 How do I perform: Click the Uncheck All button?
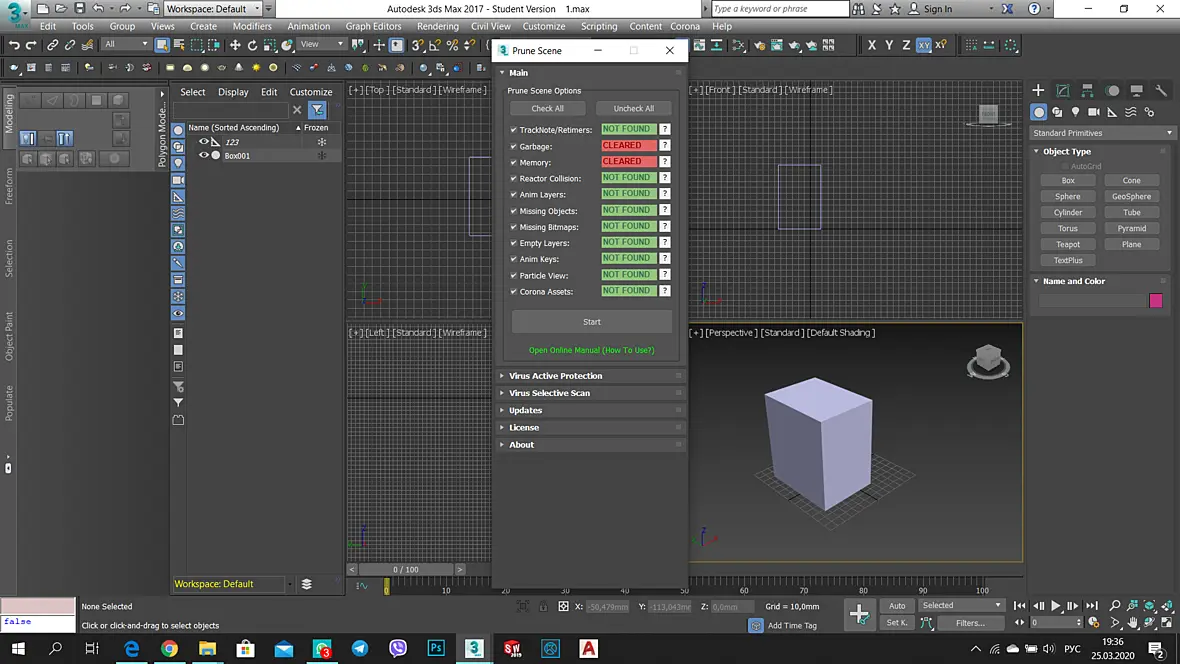[633, 108]
